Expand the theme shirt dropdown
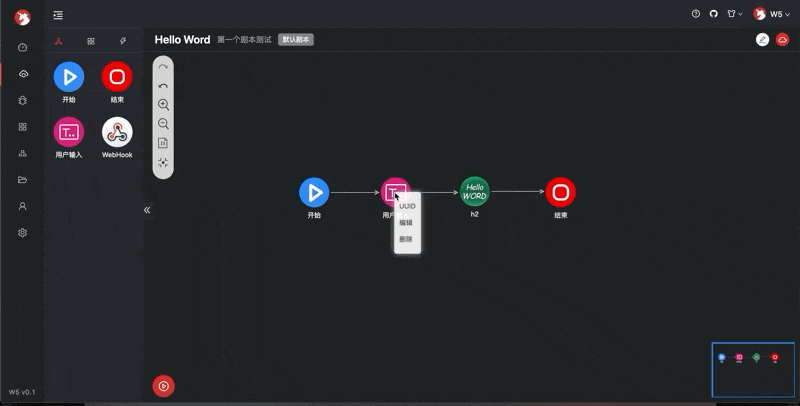This screenshot has width=800, height=406. coord(734,14)
